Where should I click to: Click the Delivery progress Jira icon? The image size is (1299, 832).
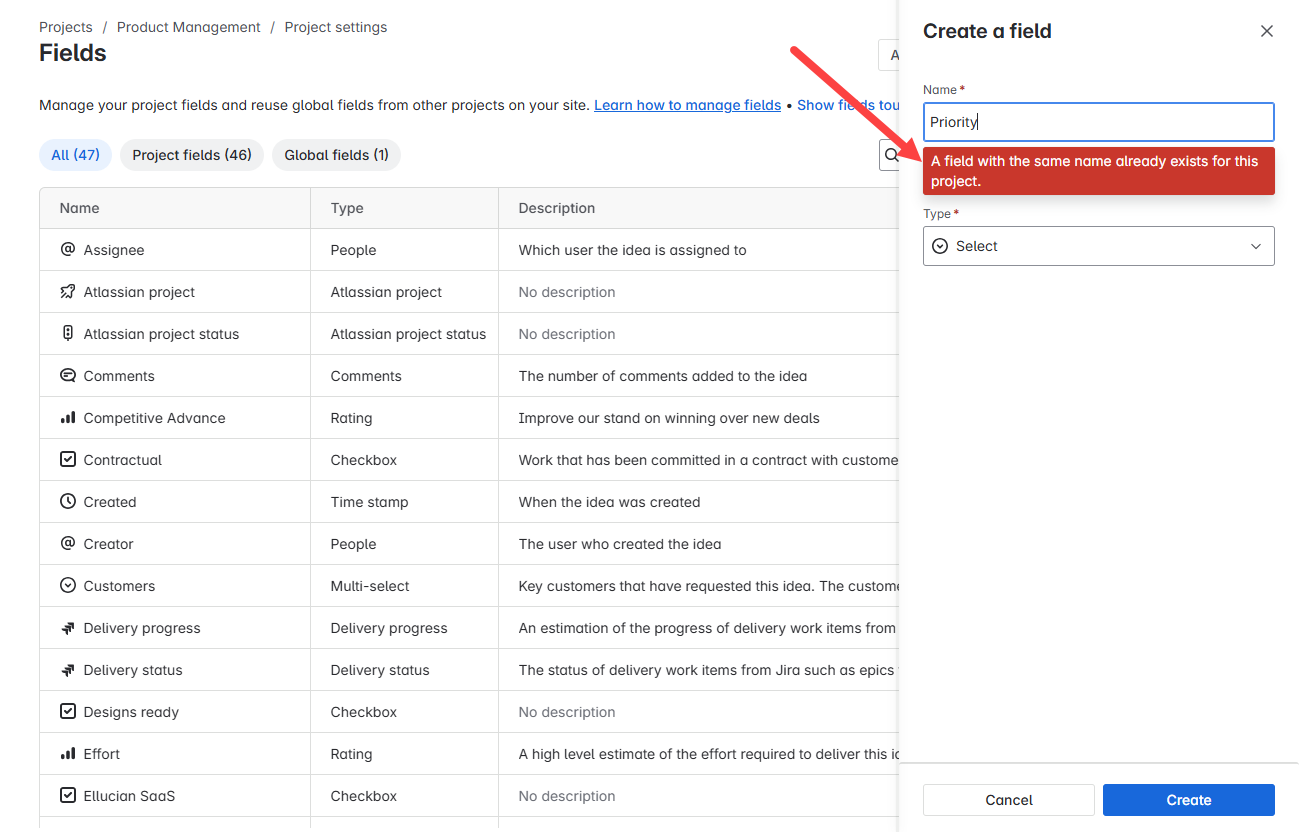point(68,628)
